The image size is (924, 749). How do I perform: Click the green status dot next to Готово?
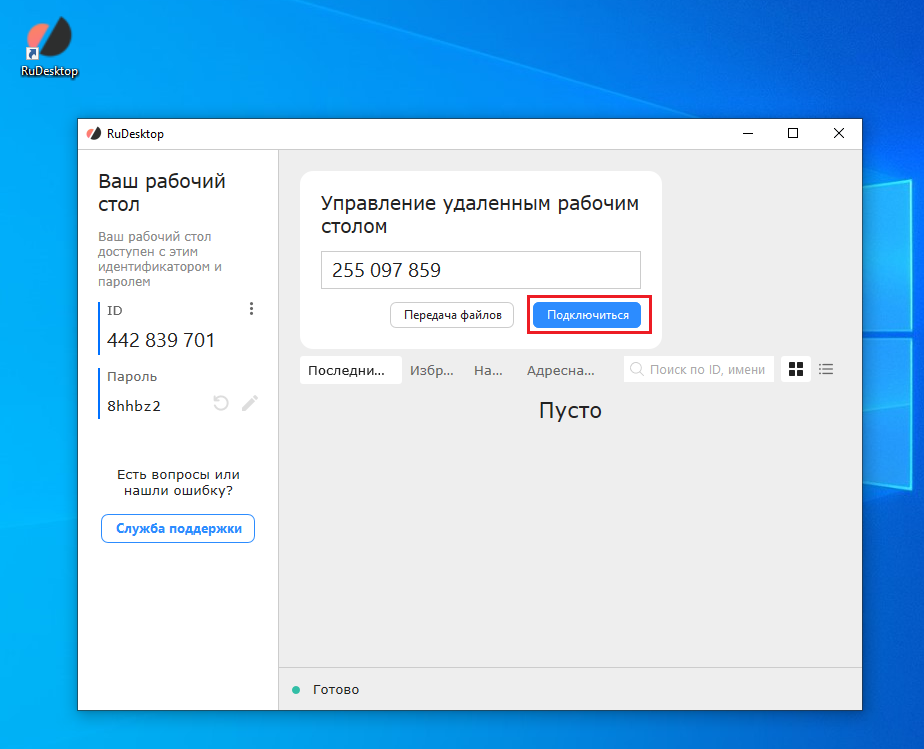coord(295,689)
